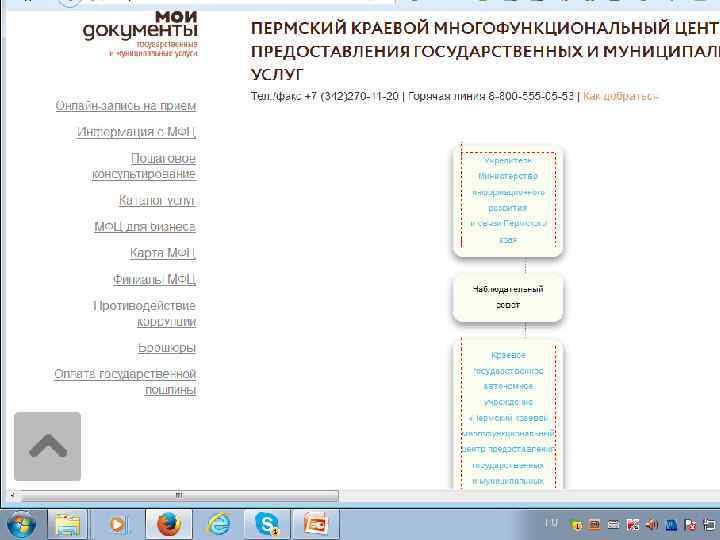
Task: Click the RU language indicator in the tray
Action: coord(550,523)
